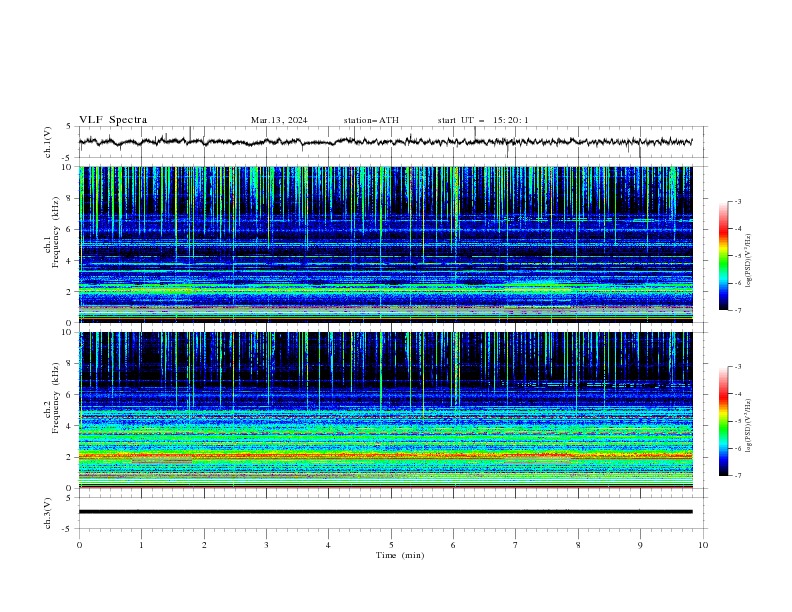Image resolution: width=792 pixels, height=612 pixels.
Task: Click time axis tick label "9"
Action: coord(640,545)
